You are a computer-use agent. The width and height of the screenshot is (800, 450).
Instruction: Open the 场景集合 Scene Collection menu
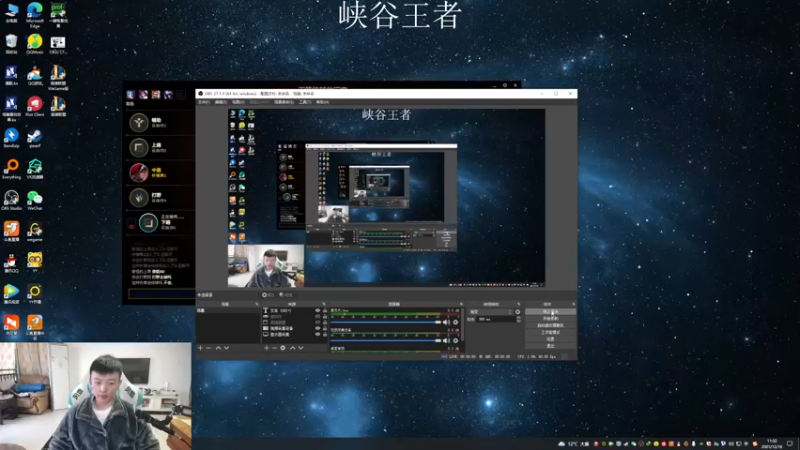(x=284, y=102)
